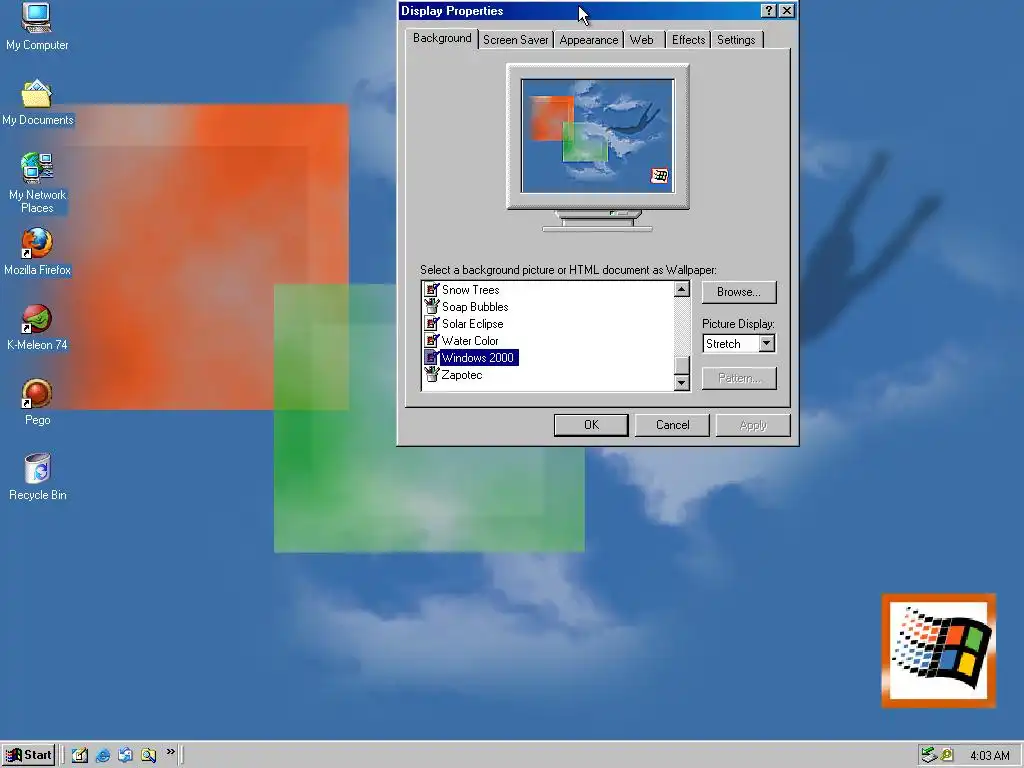Click the 4:03 AM taskbar clock
1024x768 pixels.
pyautogui.click(x=989, y=756)
